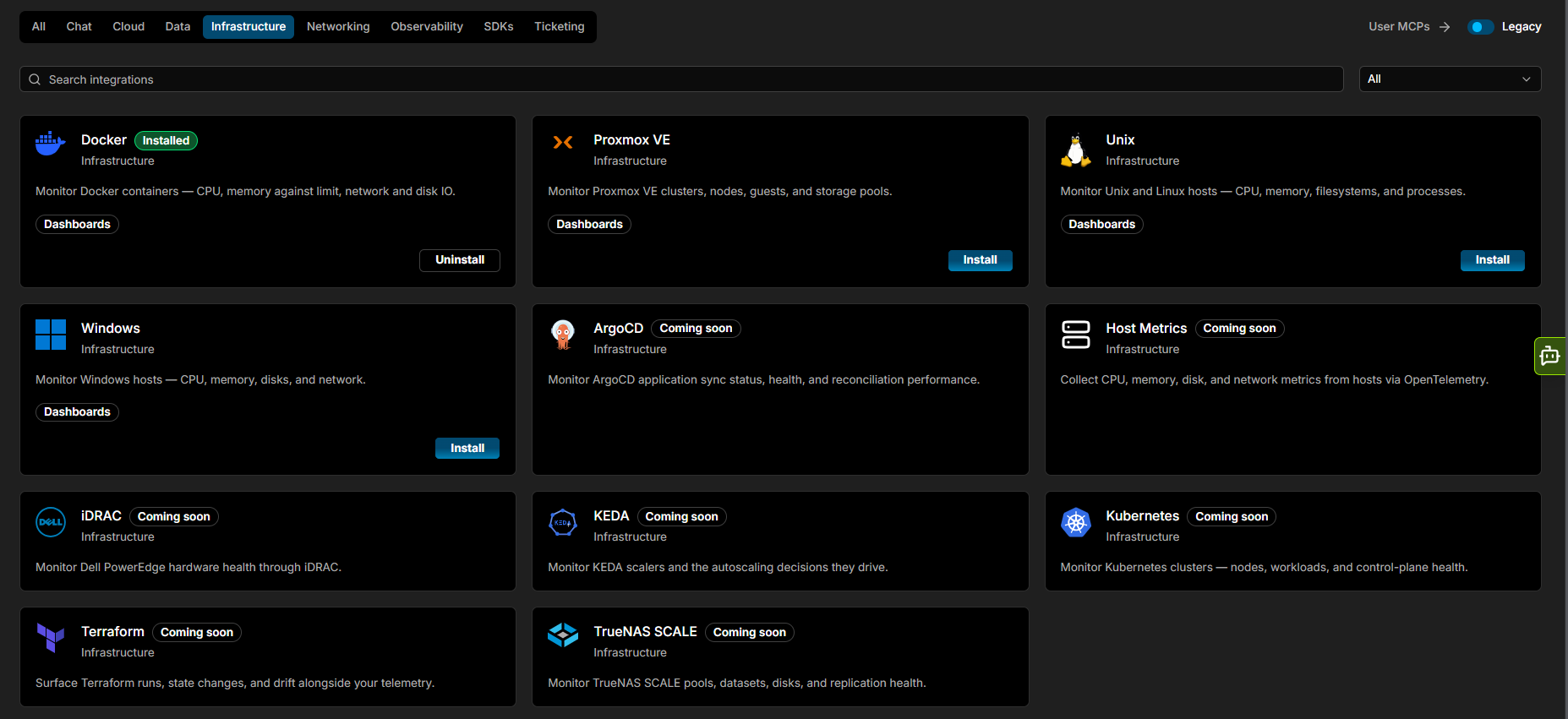The width and height of the screenshot is (1568, 719).
Task: Click 'Monitor ArgoCD application sync status' description
Action: (763, 380)
